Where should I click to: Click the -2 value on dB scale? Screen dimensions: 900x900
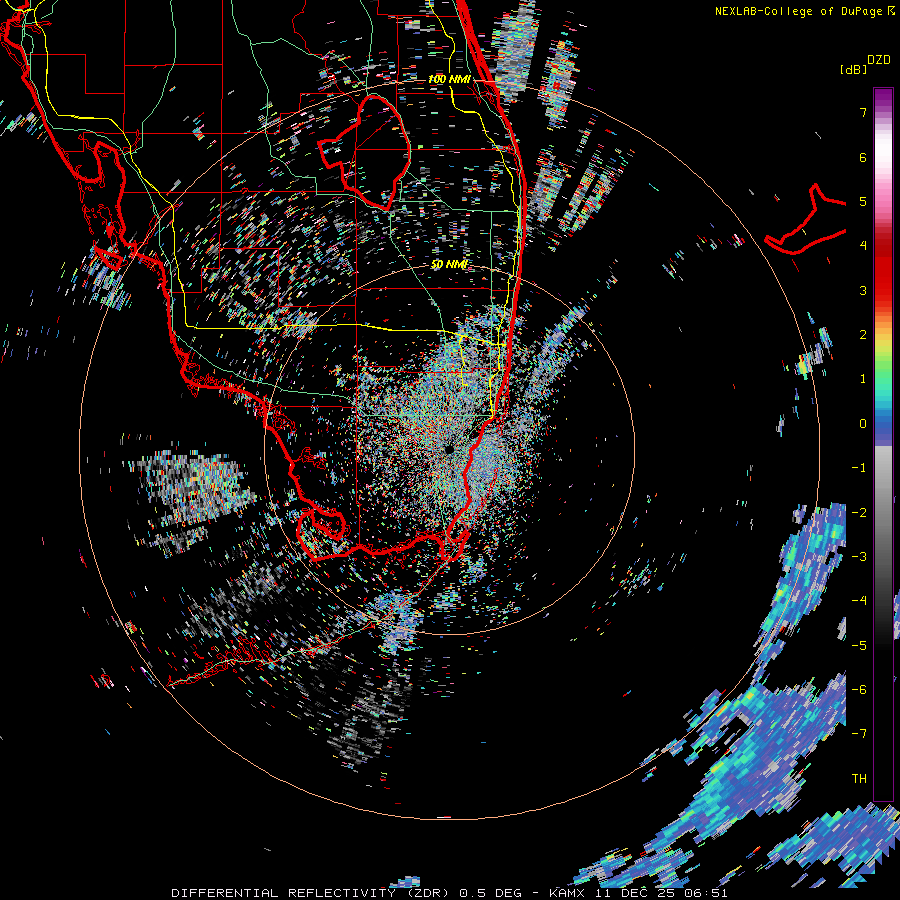pos(859,513)
